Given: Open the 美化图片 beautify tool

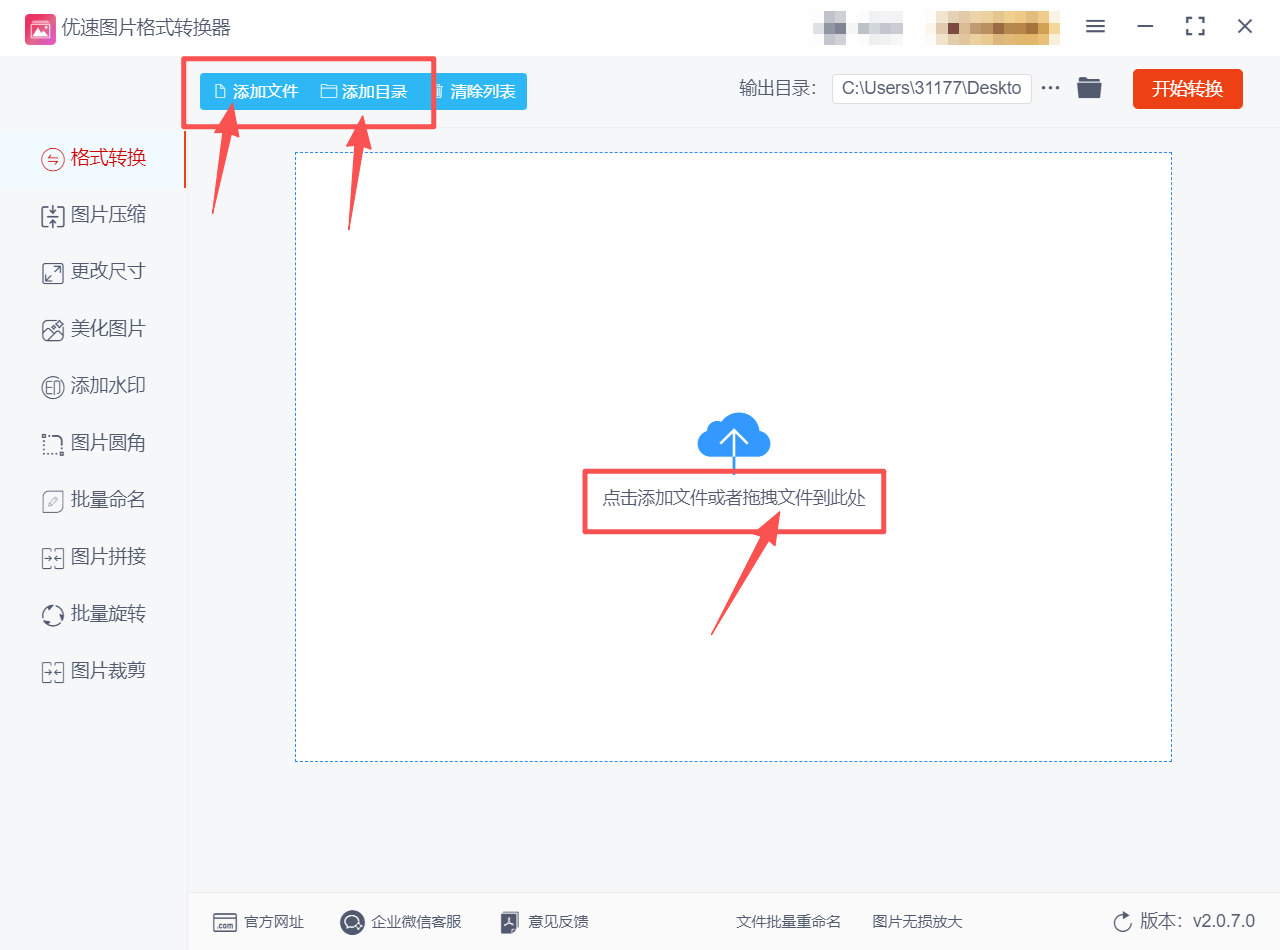Looking at the screenshot, I should click(x=95, y=328).
